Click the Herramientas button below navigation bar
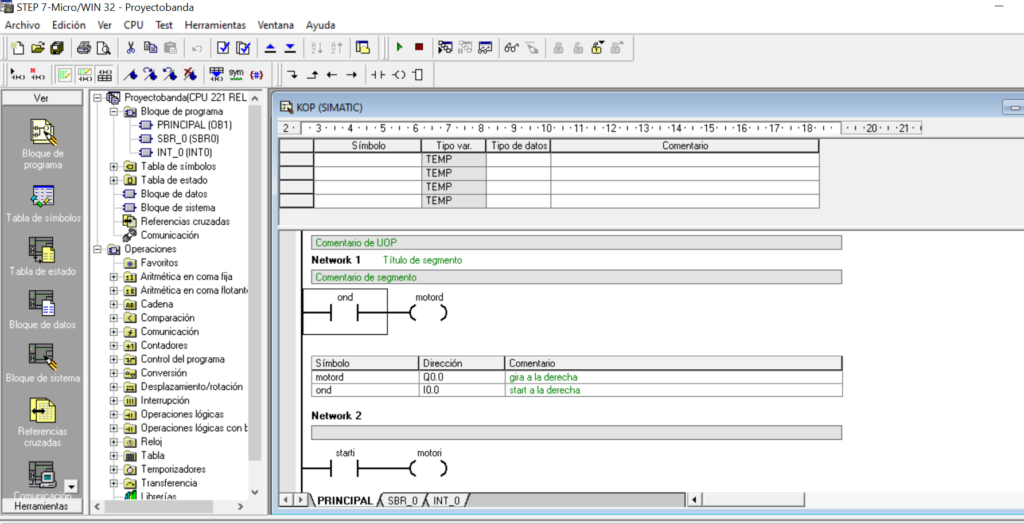The height and width of the screenshot is (524, 1024). coord(40,506)
